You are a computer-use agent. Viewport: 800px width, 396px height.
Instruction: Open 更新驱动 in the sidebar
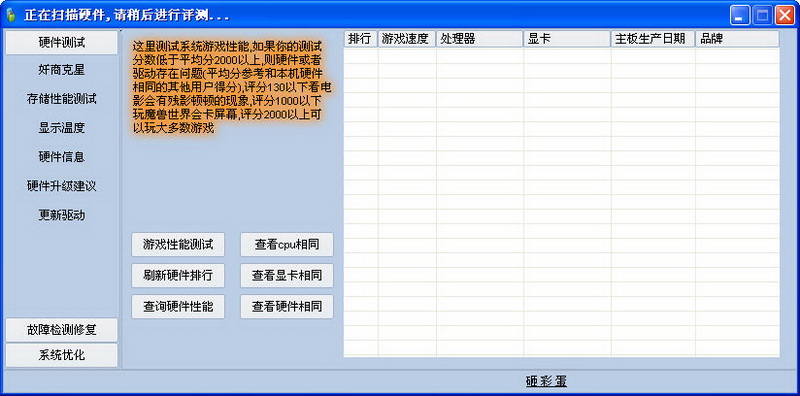61,215
